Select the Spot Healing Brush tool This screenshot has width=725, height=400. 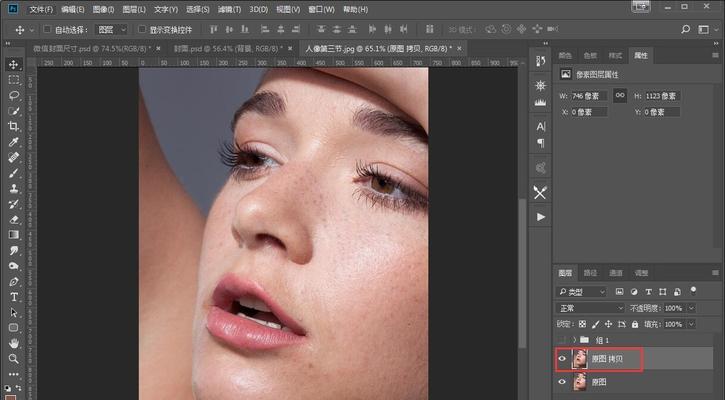point(13,157)
